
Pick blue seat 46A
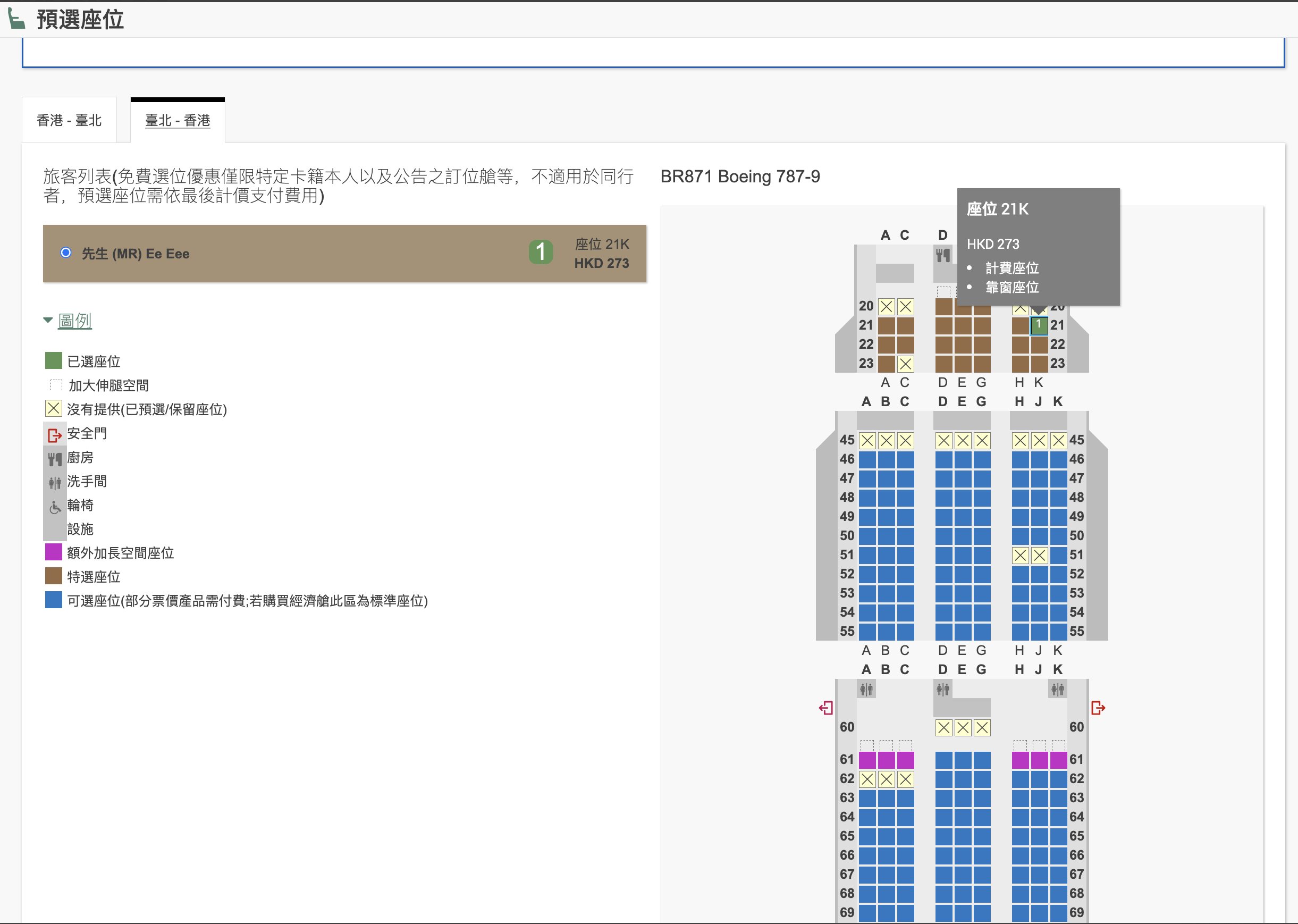point(867,459)
